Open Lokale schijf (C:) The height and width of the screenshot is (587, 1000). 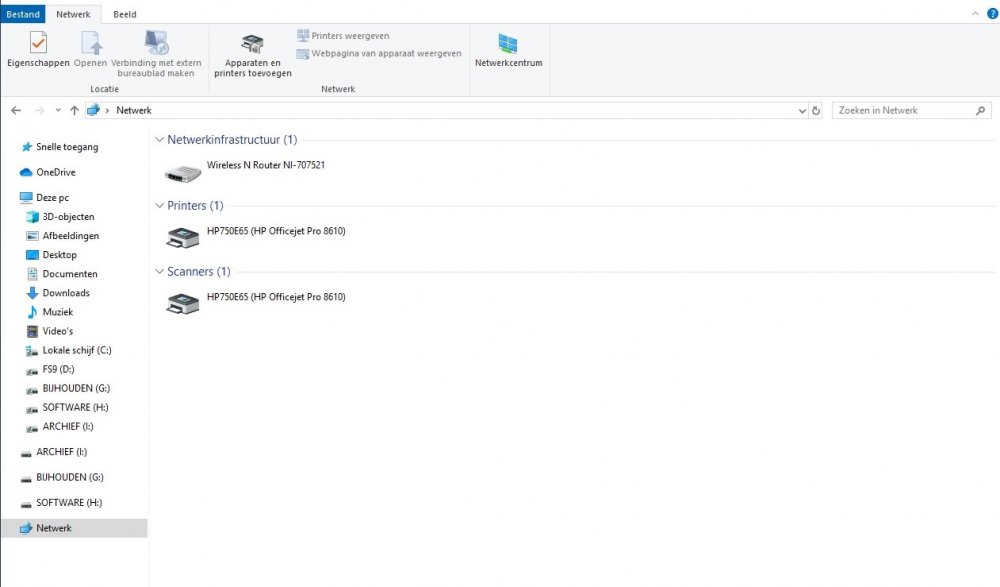point(77,350)
